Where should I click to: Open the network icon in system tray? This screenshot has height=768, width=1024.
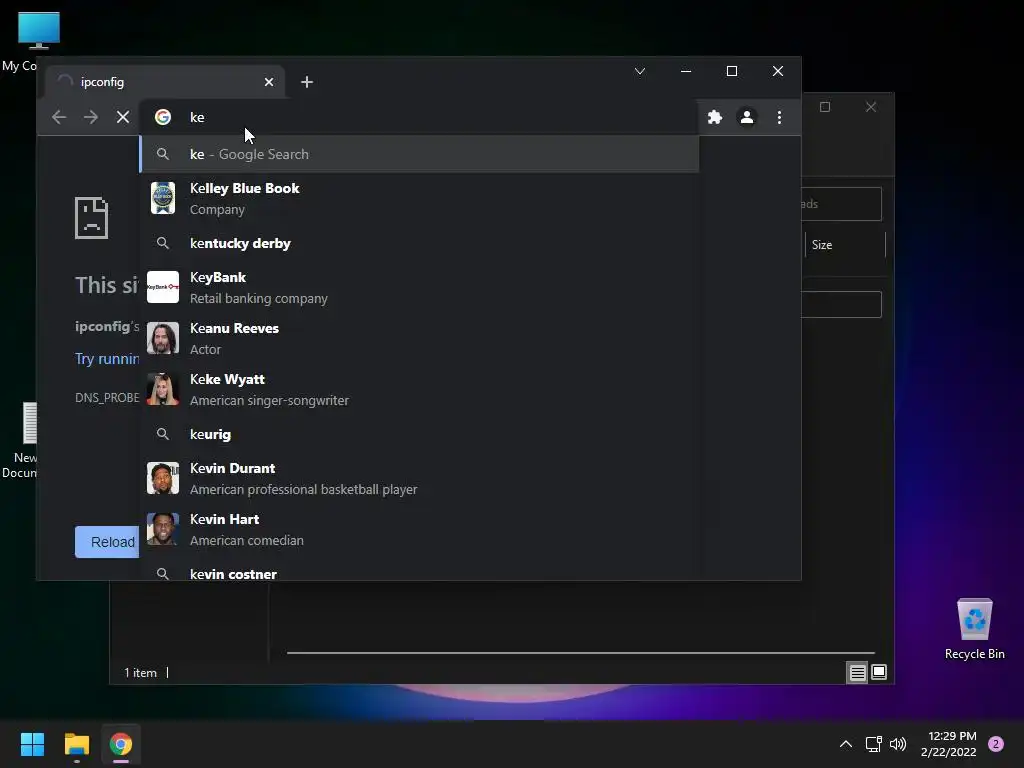(873, 744)
